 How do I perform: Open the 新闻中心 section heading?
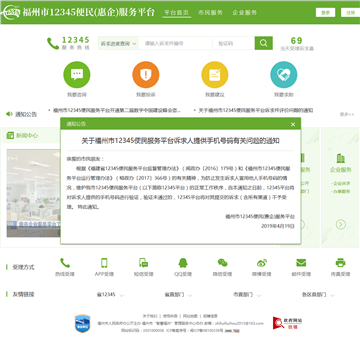(27, 136)
